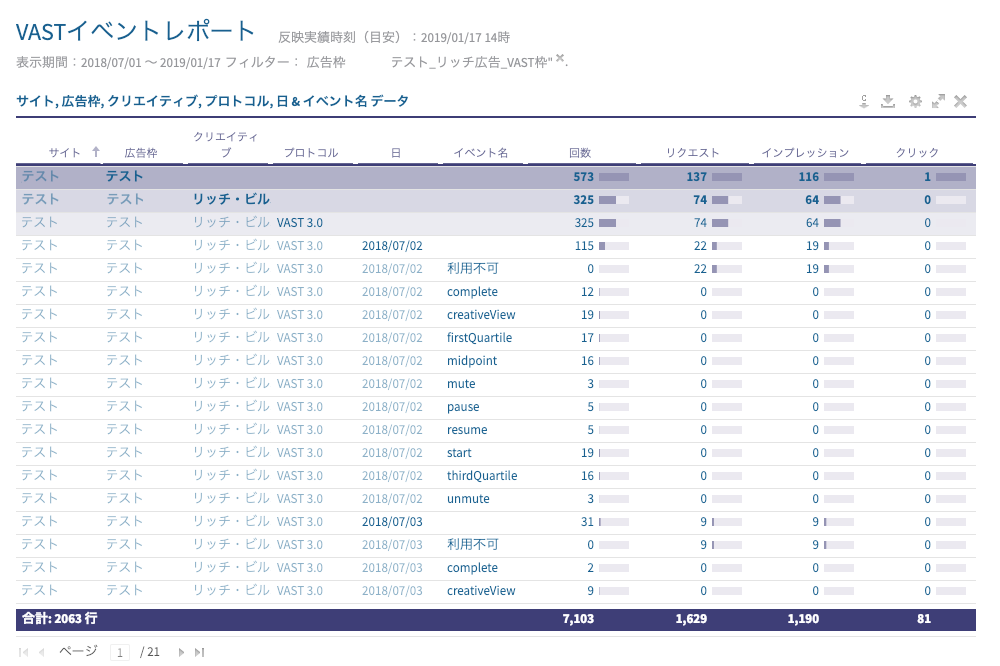Open the 2018/07/03 date summary row link

coord(392,522)
